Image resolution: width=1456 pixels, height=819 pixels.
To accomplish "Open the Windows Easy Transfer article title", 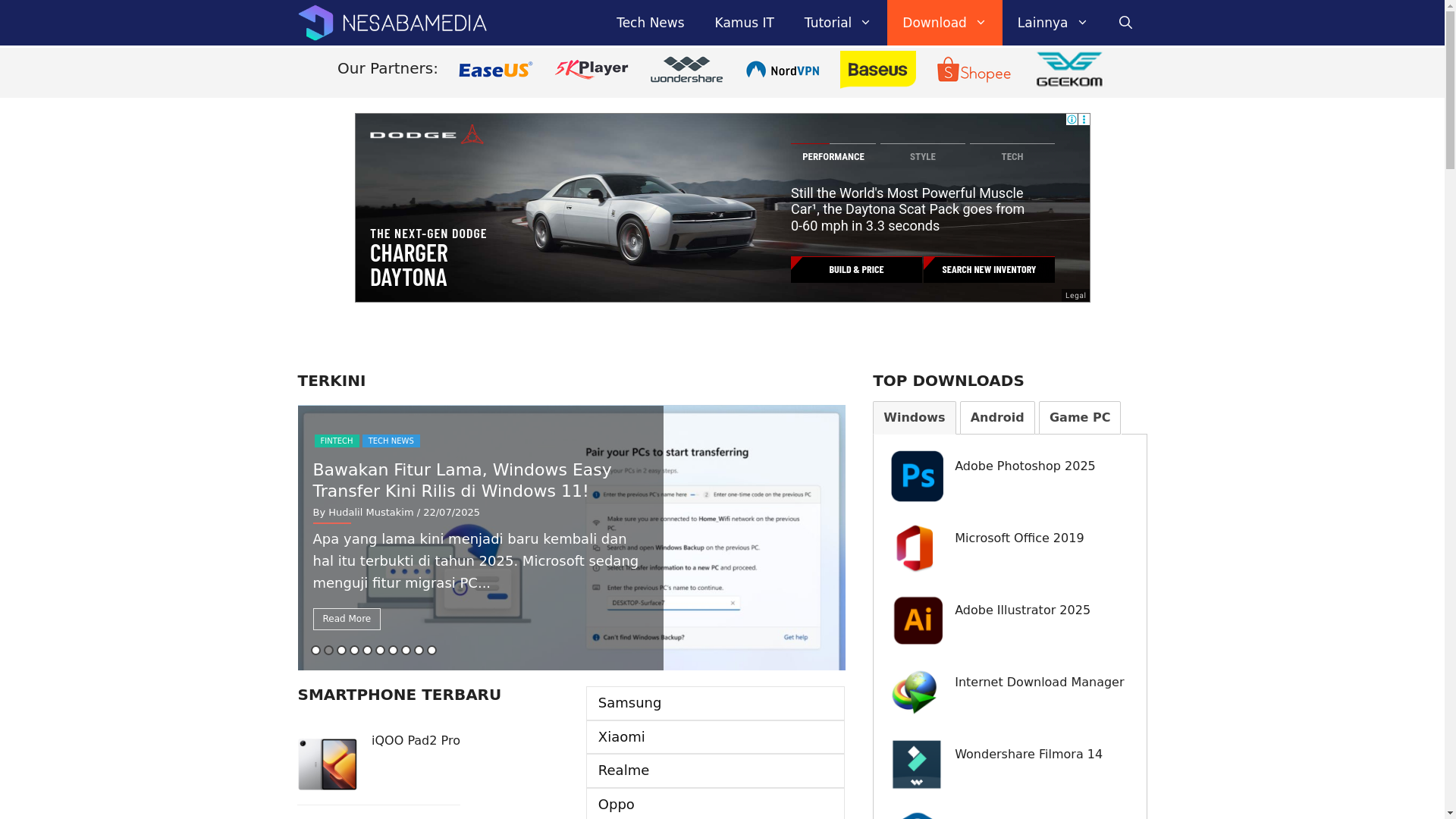I will (x=462, y=481).
